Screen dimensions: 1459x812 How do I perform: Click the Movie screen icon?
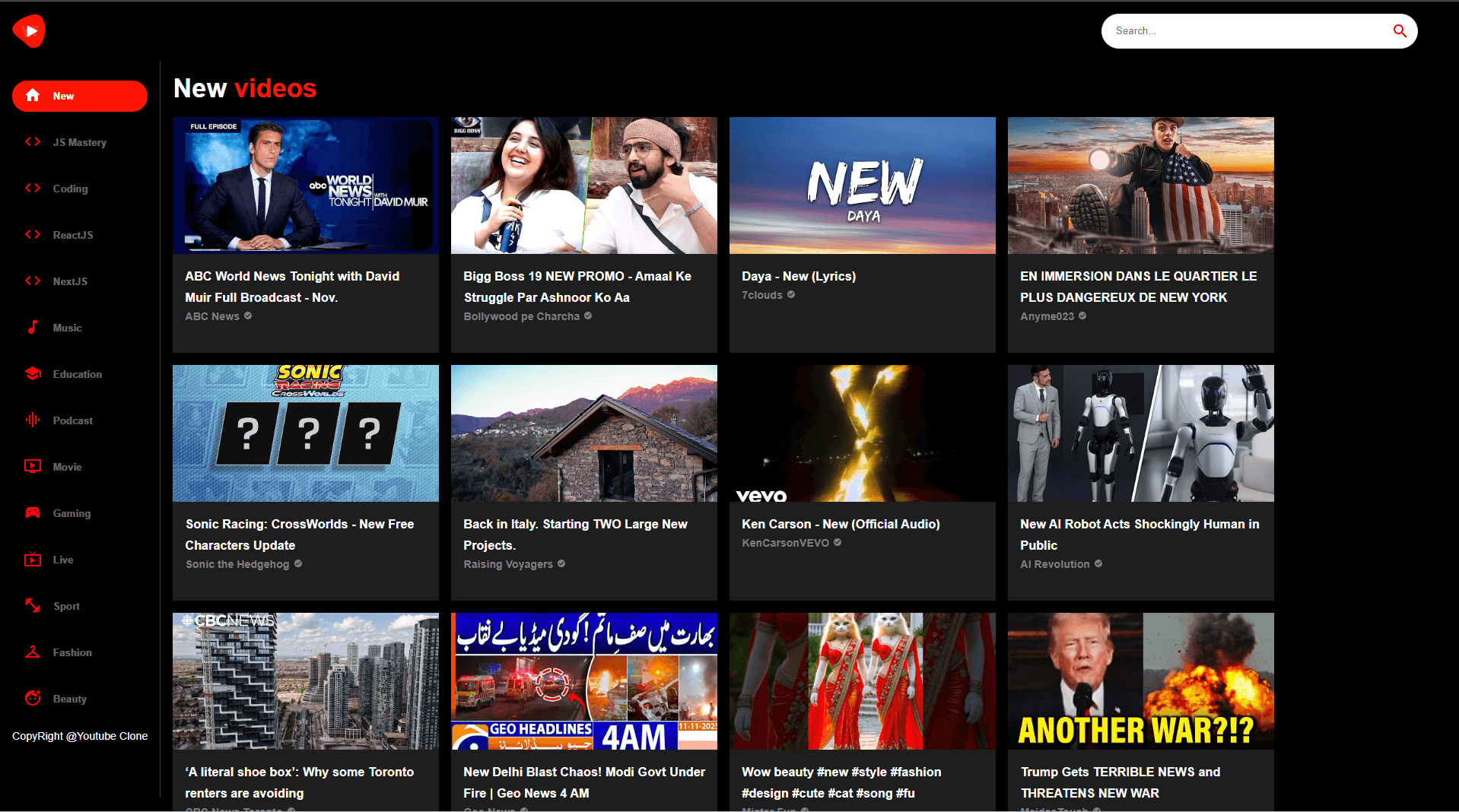click(x=33, y=467)
